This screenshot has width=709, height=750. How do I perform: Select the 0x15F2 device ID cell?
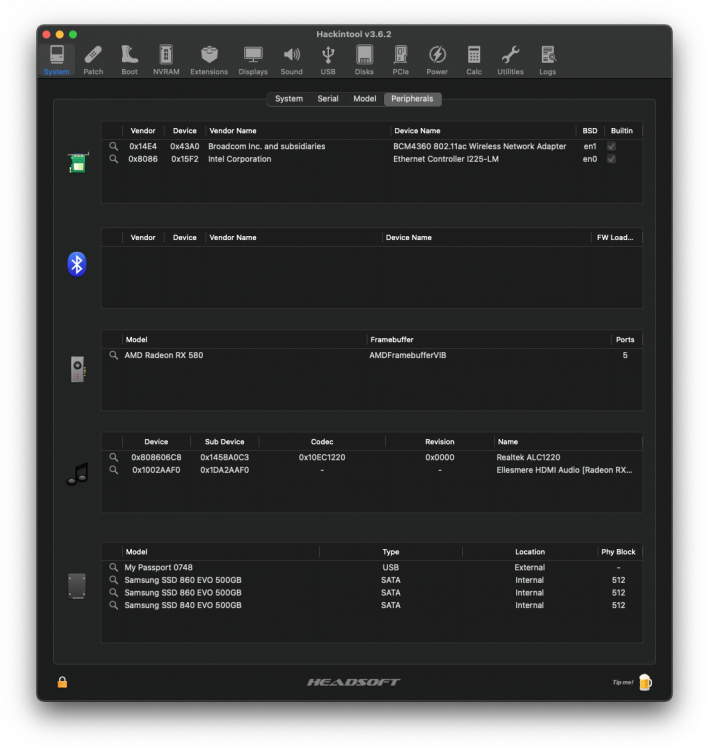pos(185,159)
